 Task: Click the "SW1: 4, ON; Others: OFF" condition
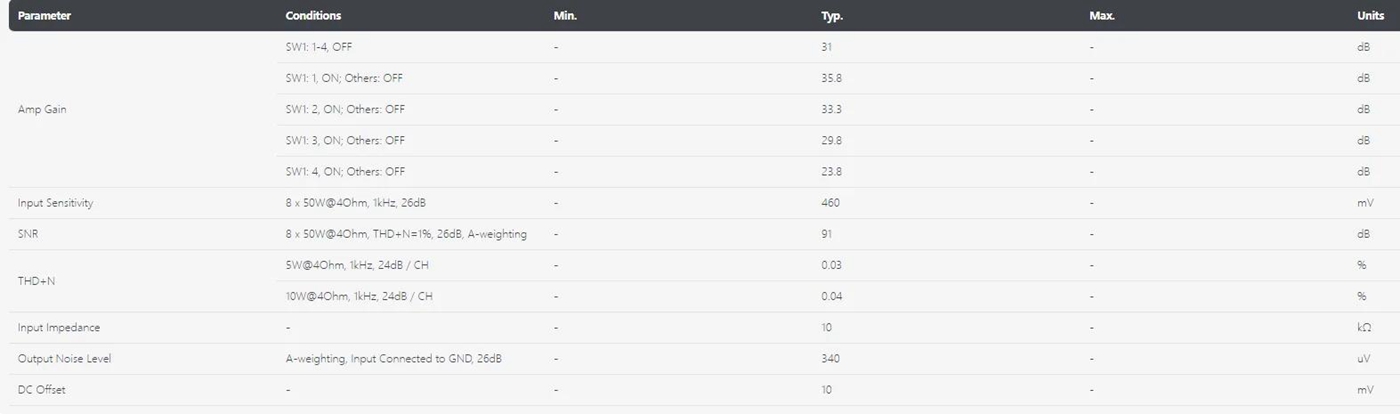[x=345, y=172]
